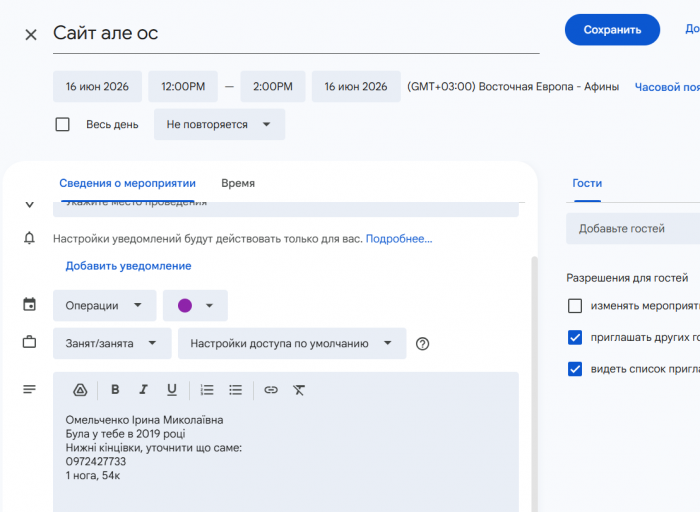Click the Сохранить button
The height and width of the screenshot is (512, 700).
(612, 30)
